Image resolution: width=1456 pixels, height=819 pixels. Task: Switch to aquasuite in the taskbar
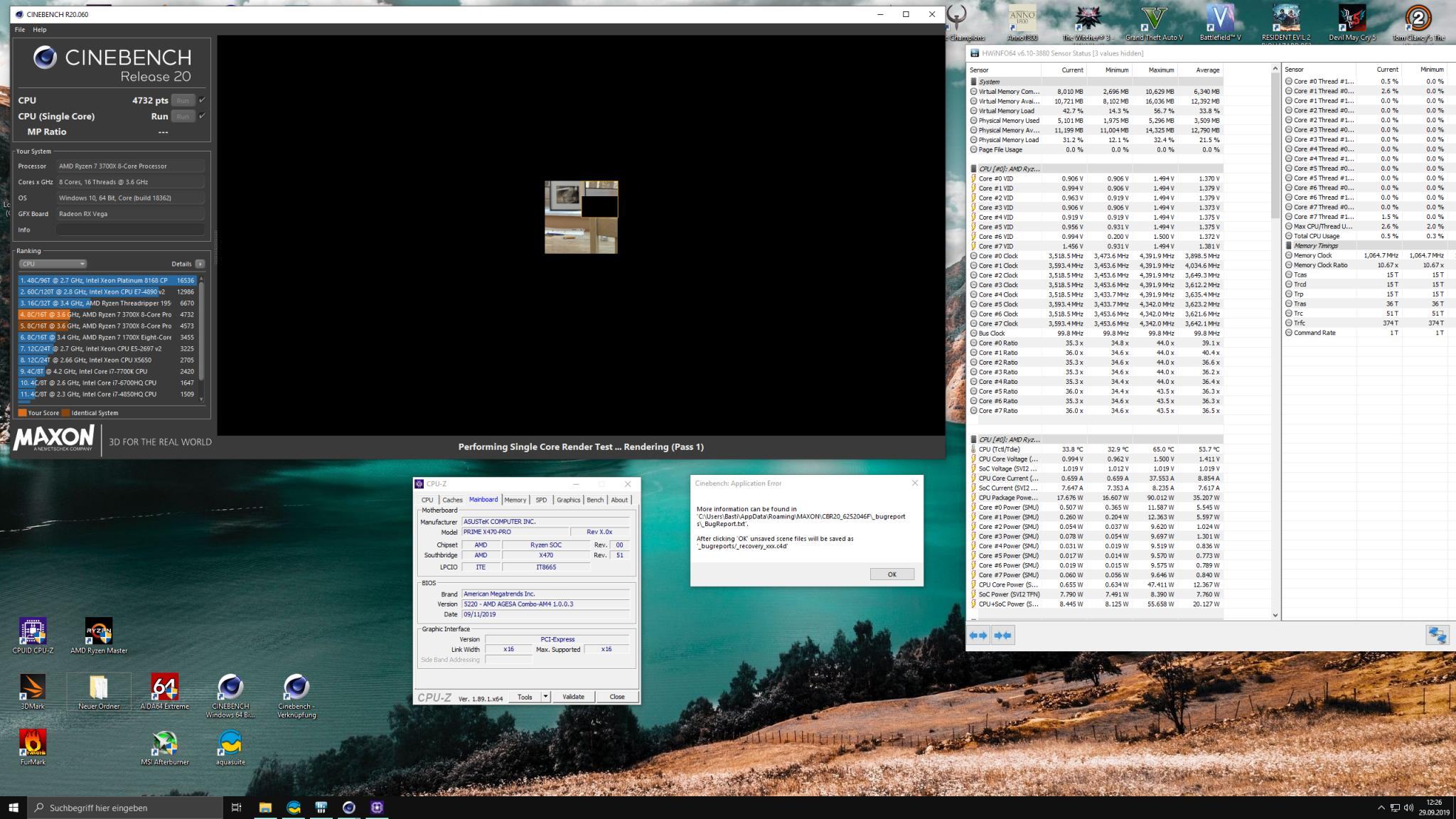pos(293,807)
